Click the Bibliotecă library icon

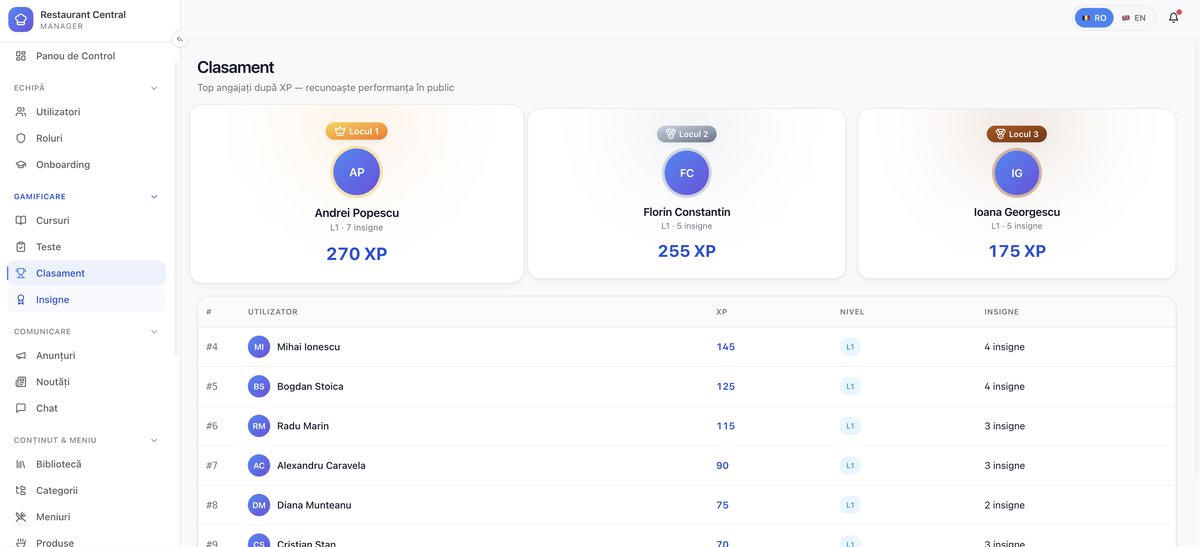[21, 464]
